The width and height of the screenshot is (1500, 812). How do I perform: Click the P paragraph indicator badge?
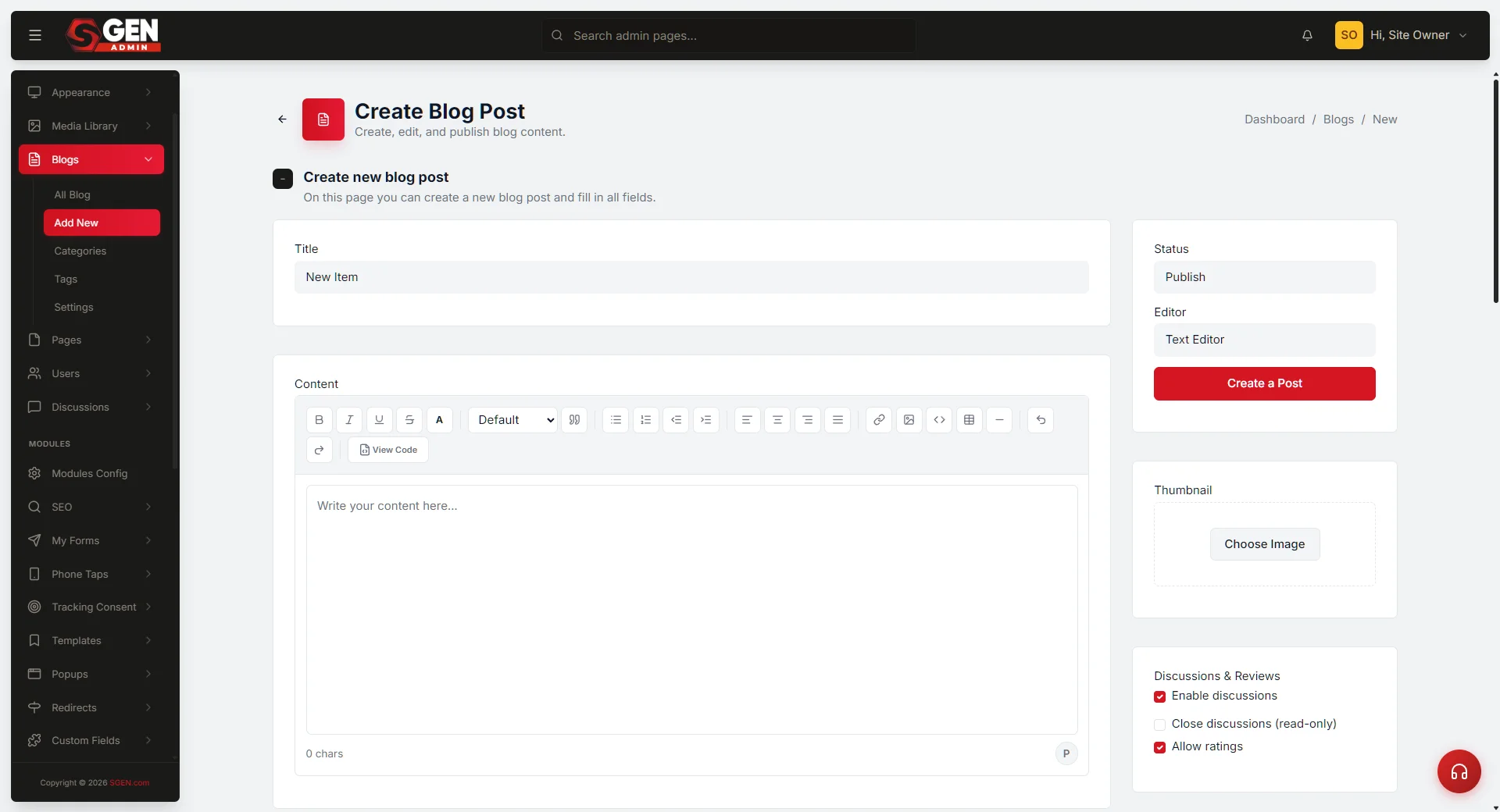click(1066, 753)
